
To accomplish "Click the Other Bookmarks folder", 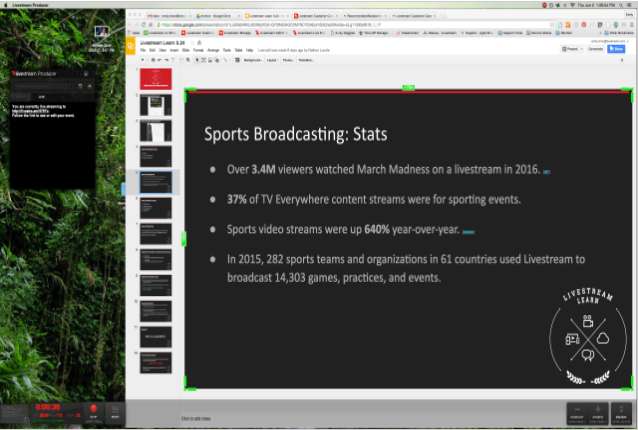I will [x=619, y=33].
